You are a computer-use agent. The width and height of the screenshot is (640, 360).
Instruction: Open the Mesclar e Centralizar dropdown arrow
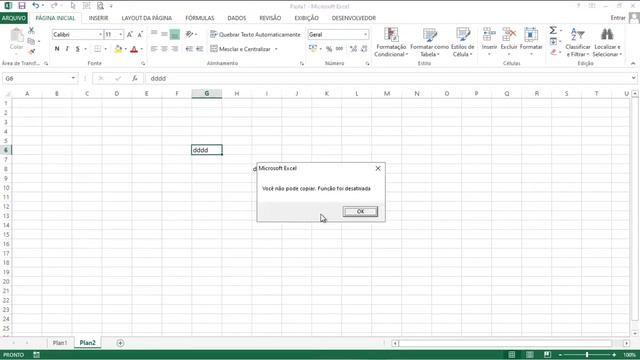tap(276, 49)
